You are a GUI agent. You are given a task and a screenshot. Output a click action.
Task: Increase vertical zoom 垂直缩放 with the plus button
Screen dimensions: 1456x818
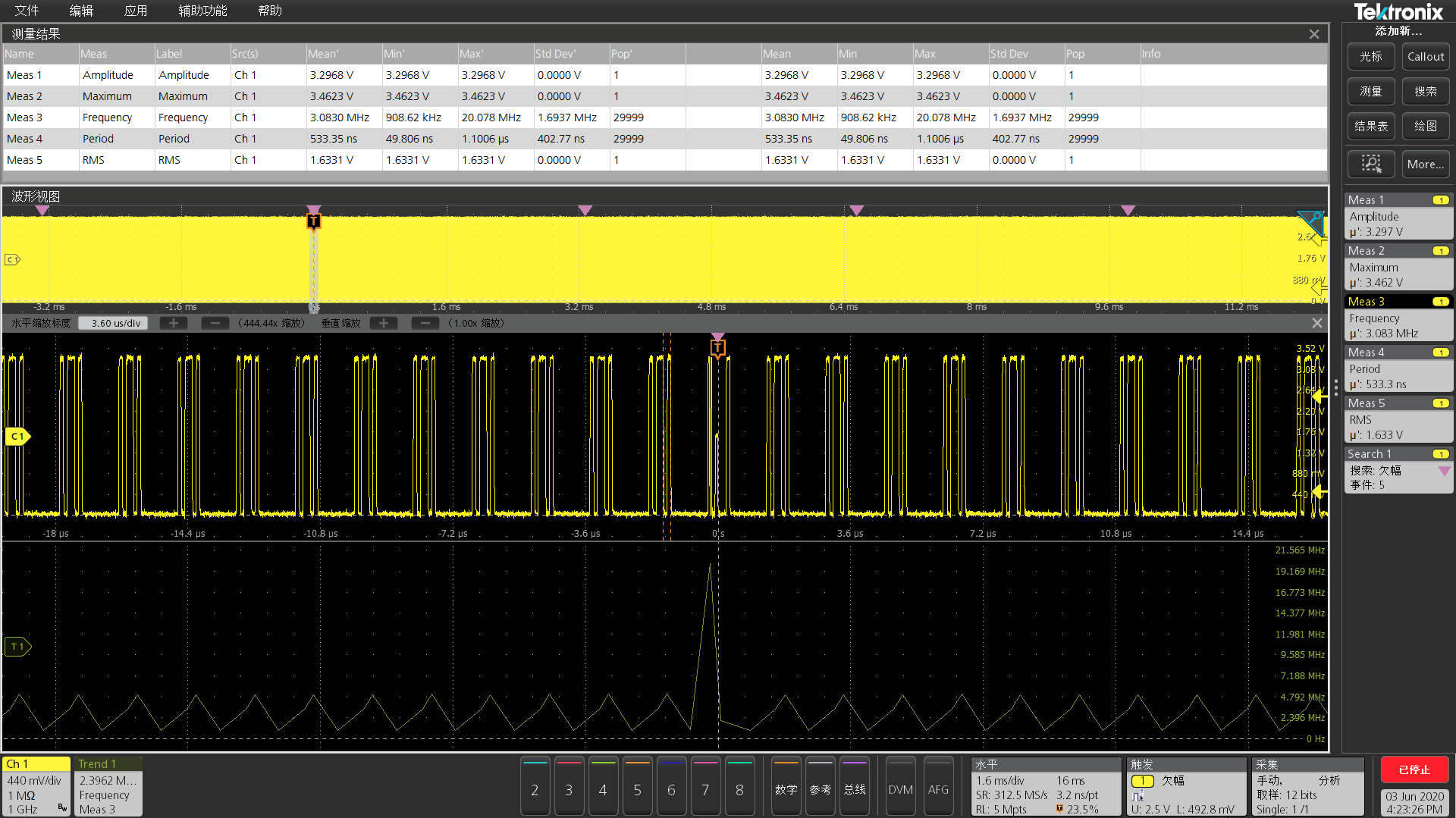[x=384, y=323]
